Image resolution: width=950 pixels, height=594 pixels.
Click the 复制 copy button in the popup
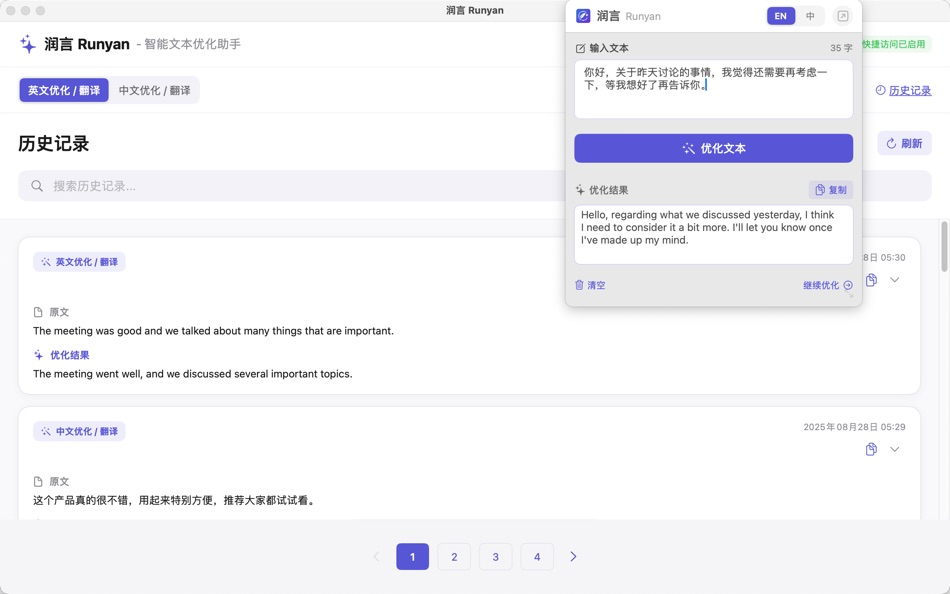[x=829, y=189]
